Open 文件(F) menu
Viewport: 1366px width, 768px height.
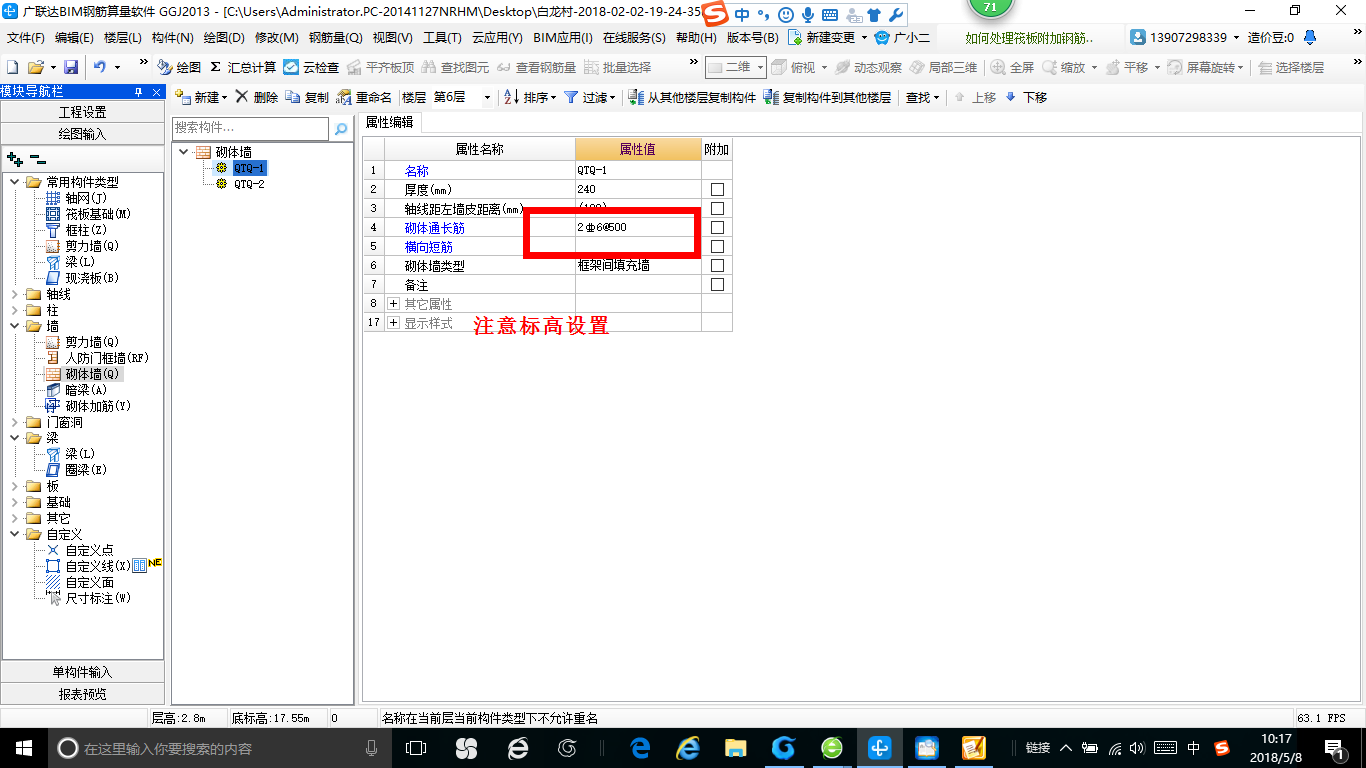click(x=26, y=38)
